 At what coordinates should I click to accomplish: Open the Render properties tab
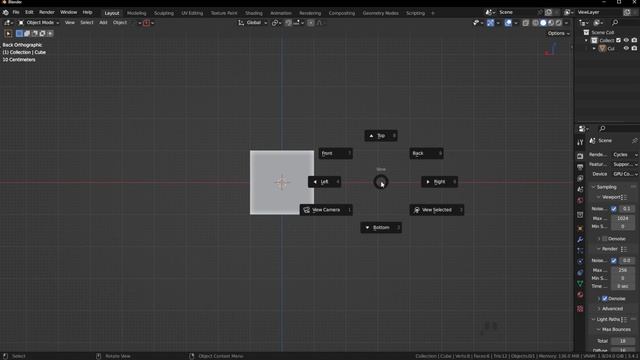click(580, 156)
